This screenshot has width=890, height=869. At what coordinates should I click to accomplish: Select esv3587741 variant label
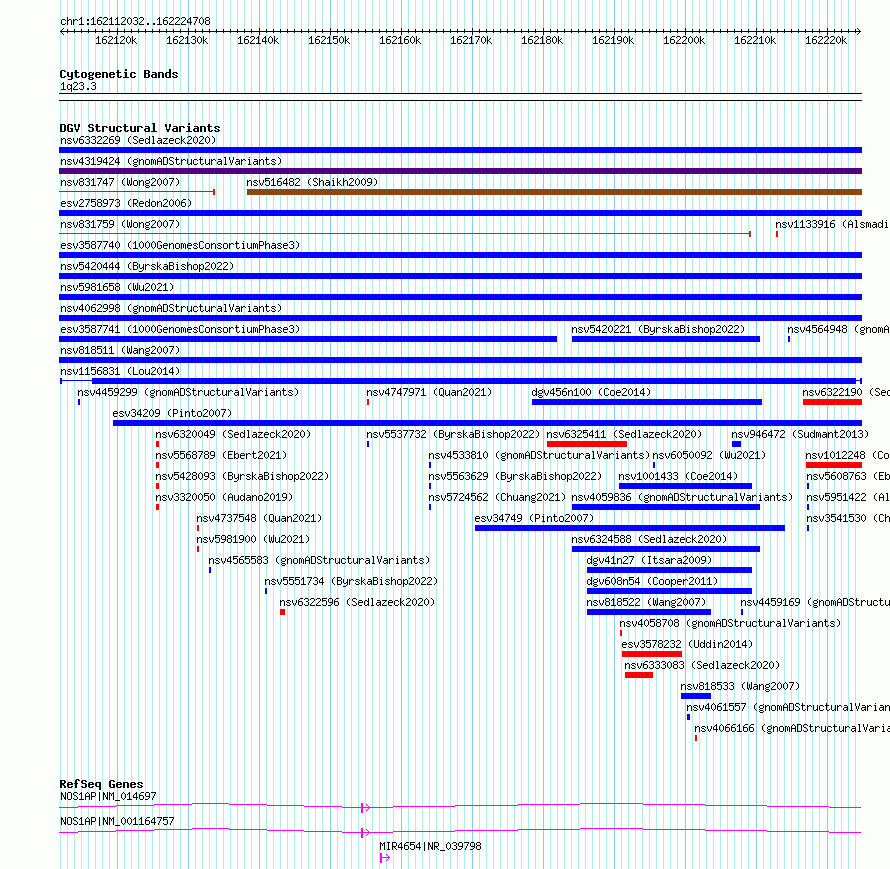[x=180, y=329]
